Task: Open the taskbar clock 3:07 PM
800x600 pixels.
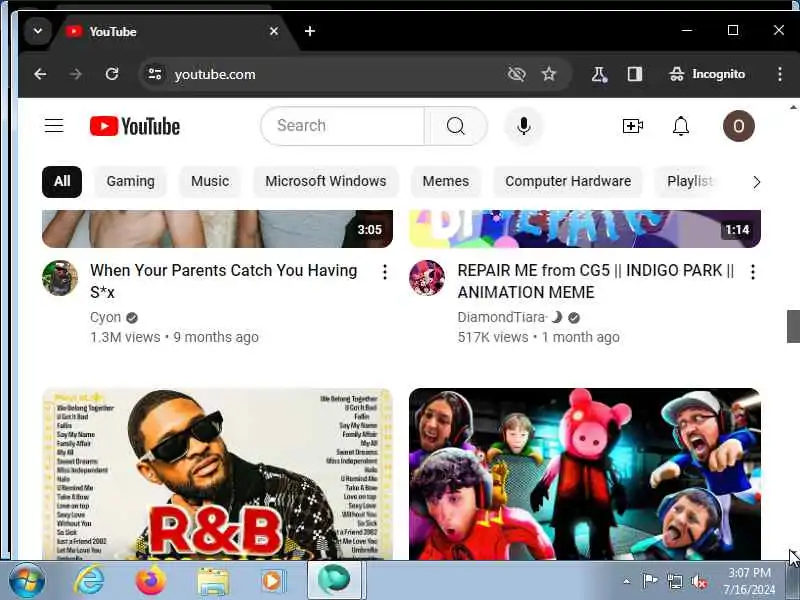Action: click(749, 581)
